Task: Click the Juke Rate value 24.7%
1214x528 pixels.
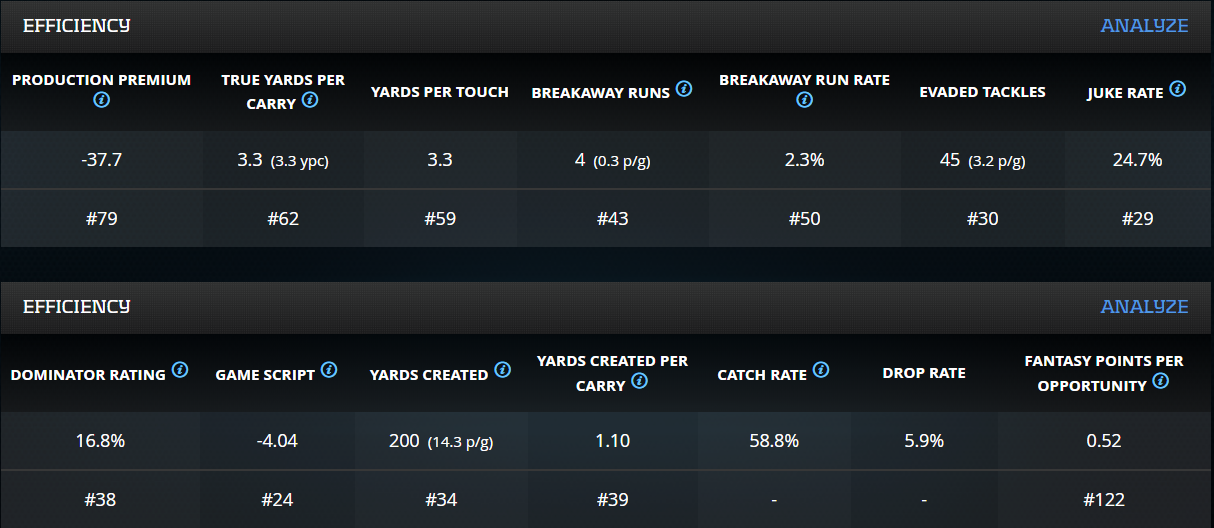Action: pos(1137,159)
